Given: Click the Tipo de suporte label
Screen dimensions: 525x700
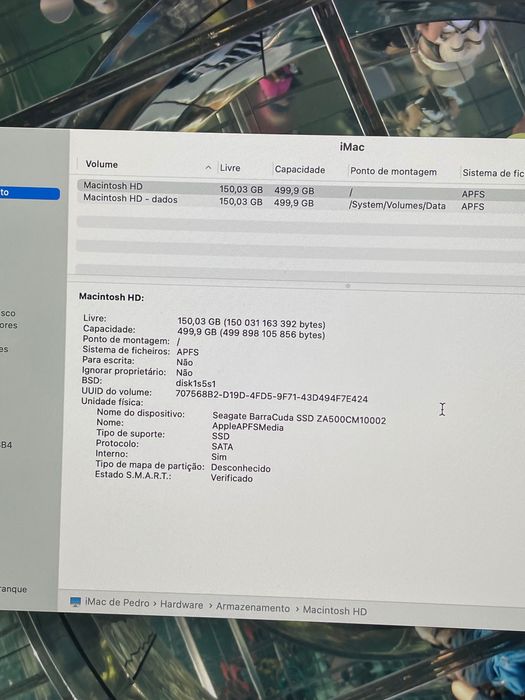Looking at the screenshot, I should point(130,433).
